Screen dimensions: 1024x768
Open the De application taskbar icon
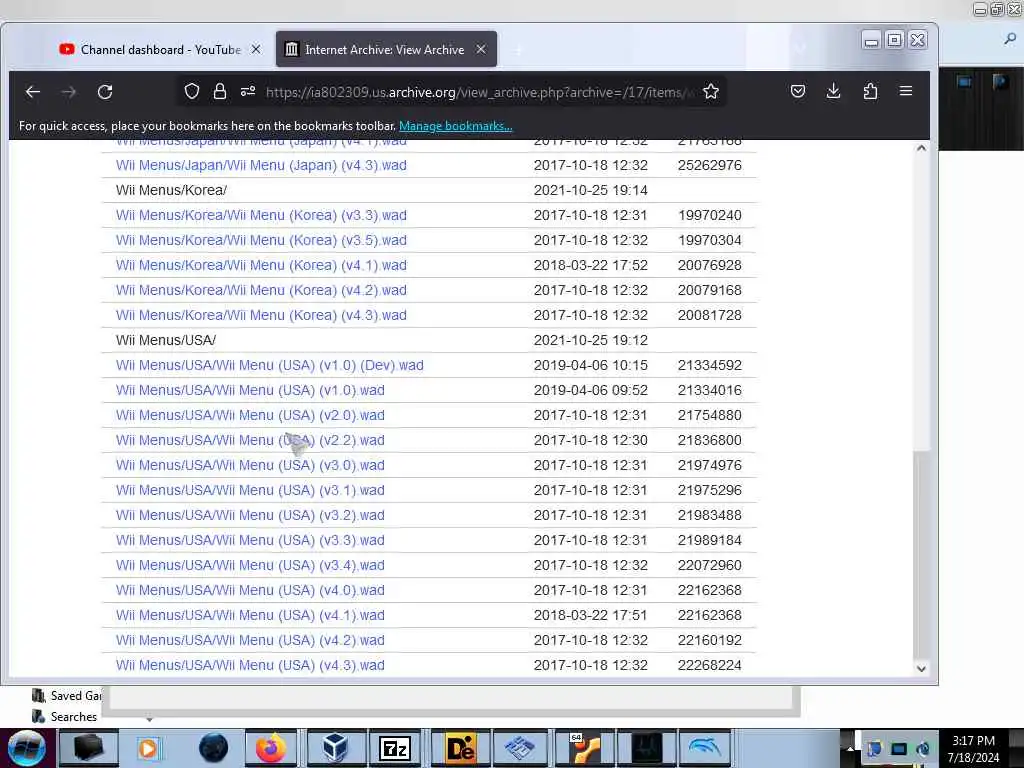[459, 748]
